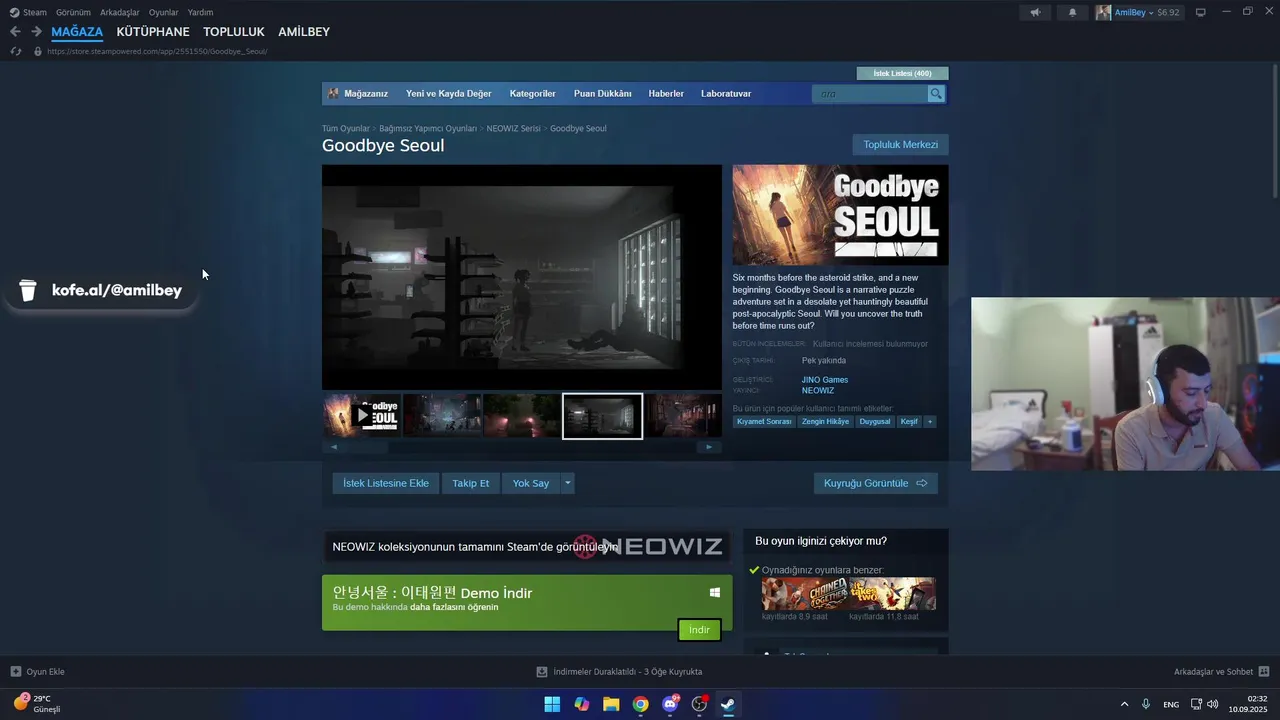Click the microphone tray icon

click(1146, 704)
